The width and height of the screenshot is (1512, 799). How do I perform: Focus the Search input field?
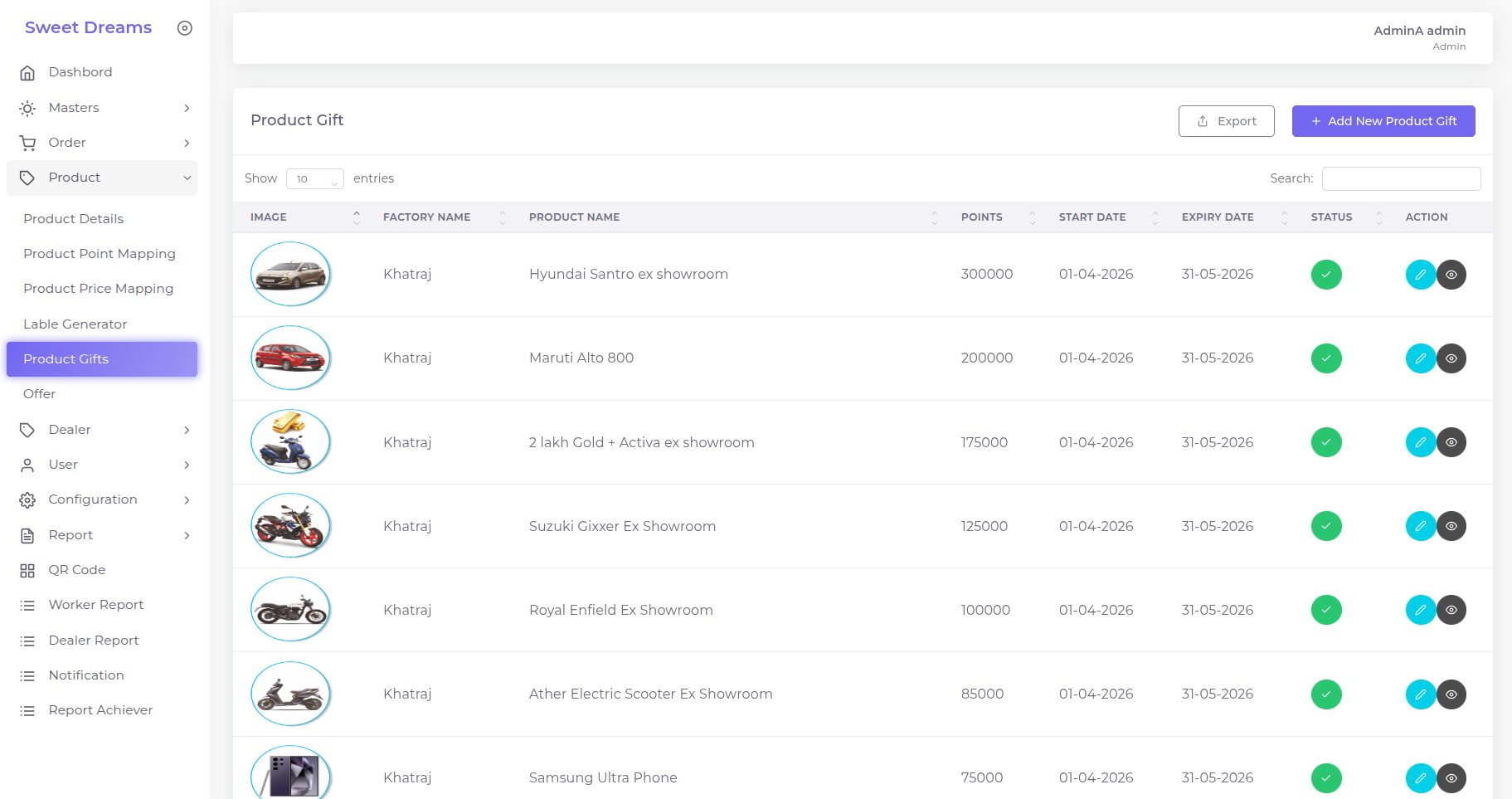click(1402, 178)
